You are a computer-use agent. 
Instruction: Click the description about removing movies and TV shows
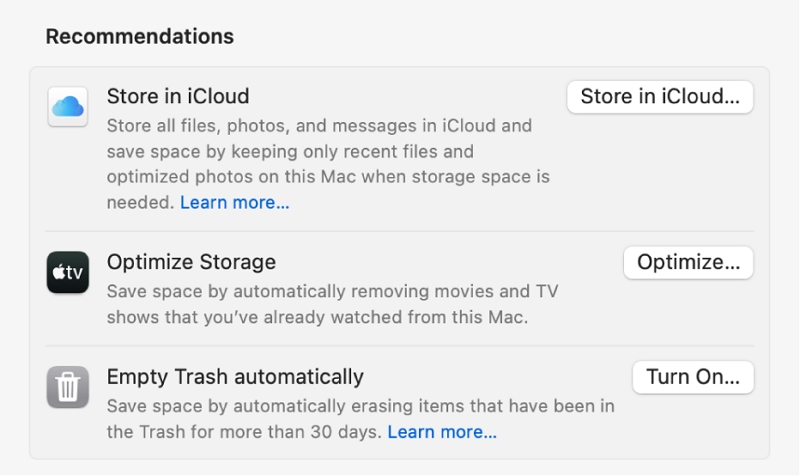point(332,304)
